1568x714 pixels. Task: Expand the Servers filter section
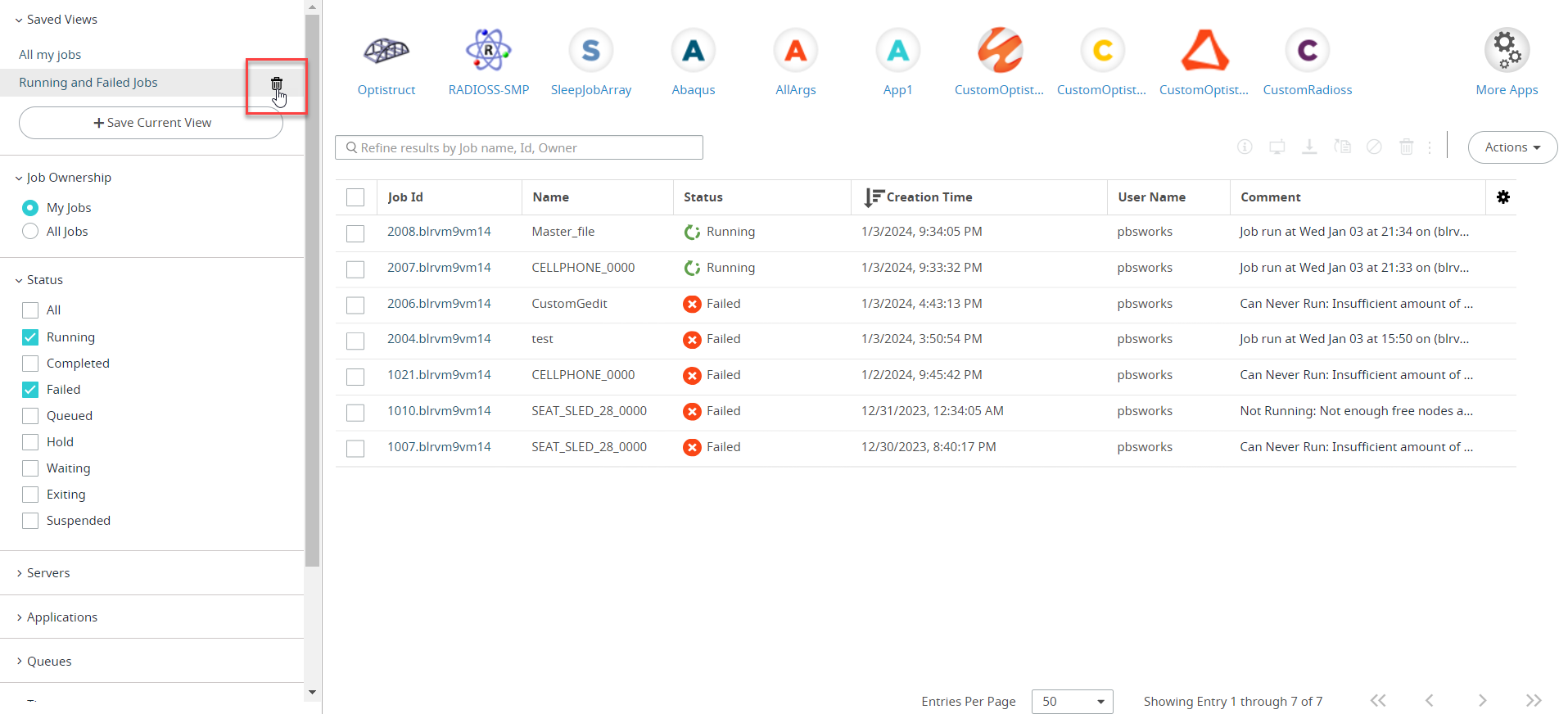(47, 573)
